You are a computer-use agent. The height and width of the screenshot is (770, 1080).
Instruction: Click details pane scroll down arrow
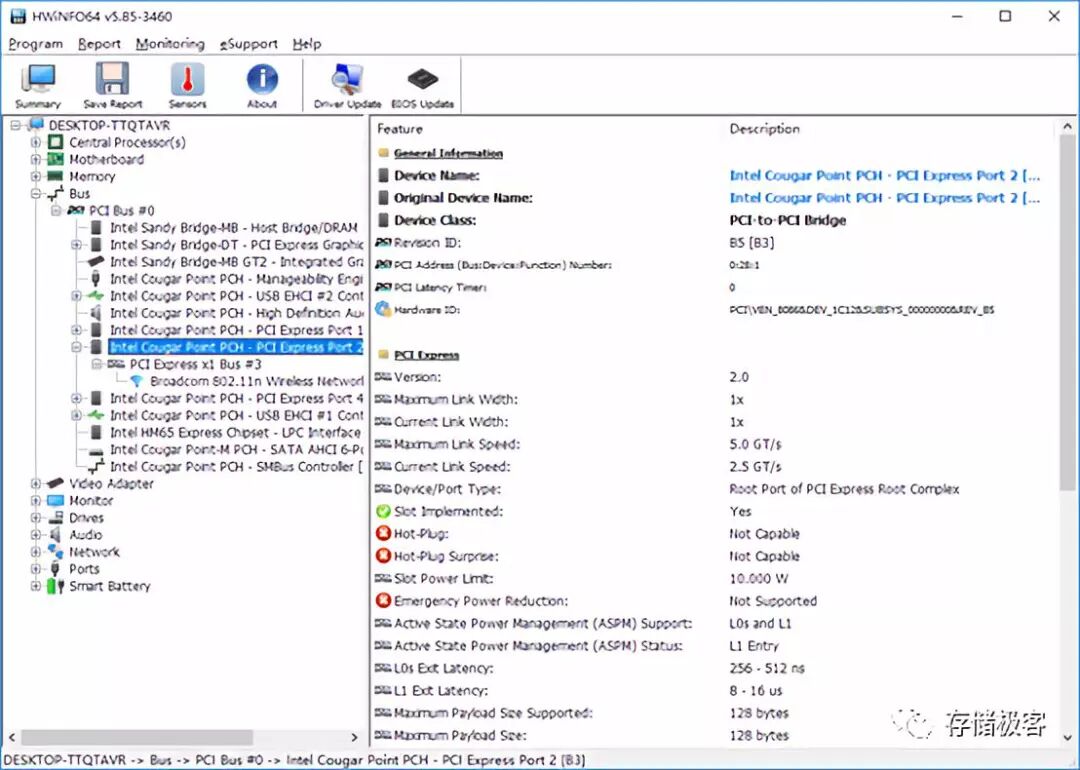pyautogui.click(x=1067, y=737)
